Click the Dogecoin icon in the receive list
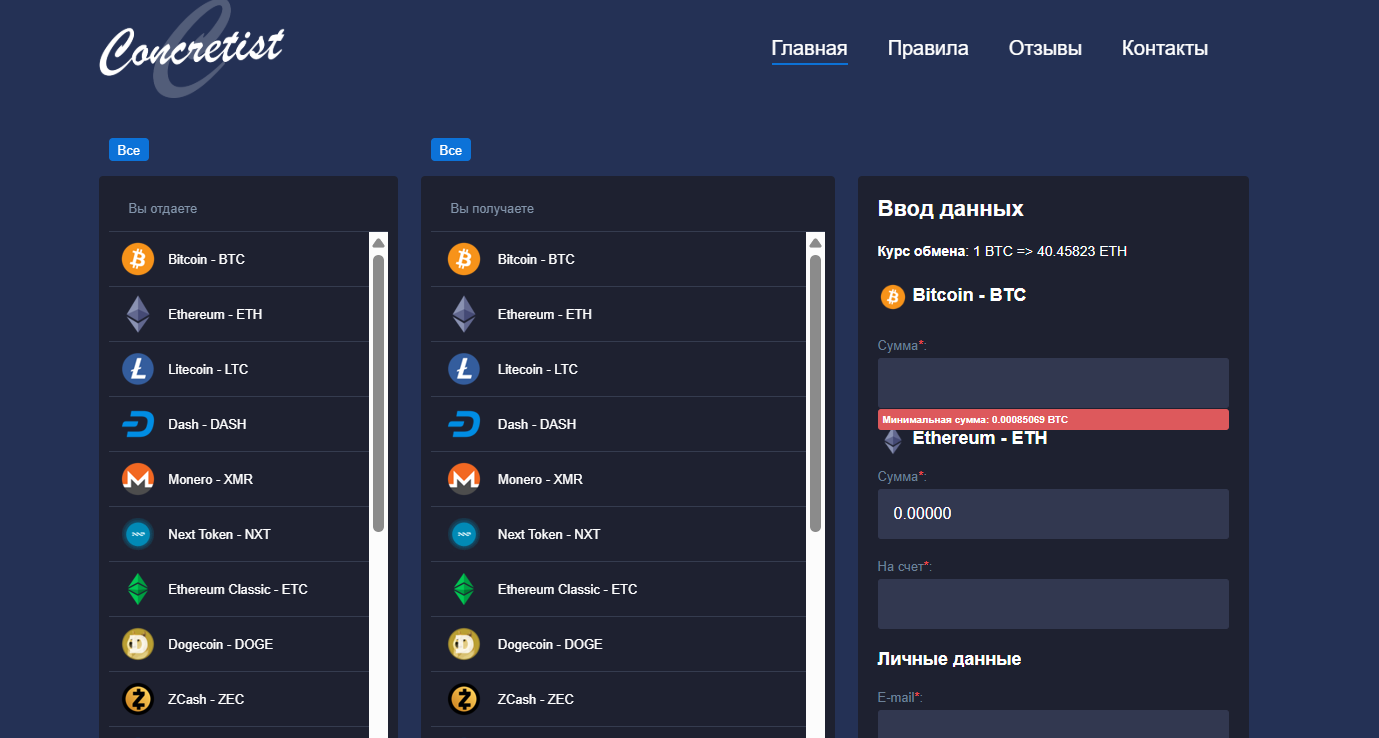This screenshot has width=1379, height=738. tap(464, 644)
